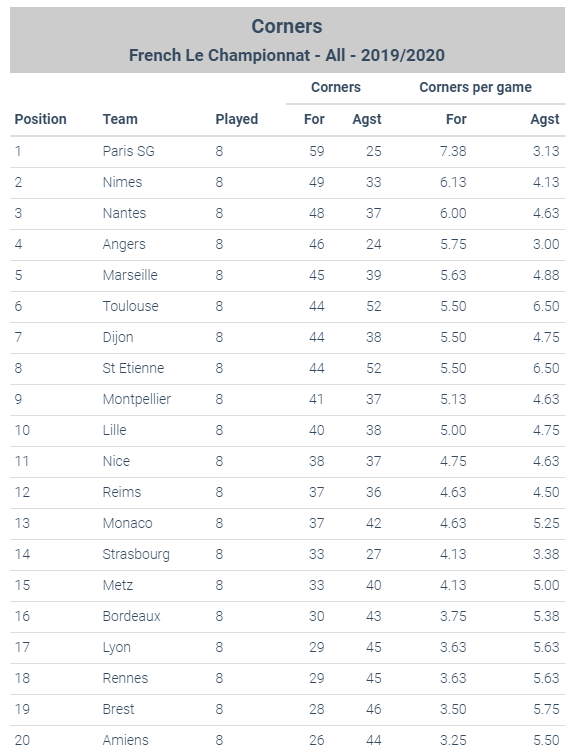The height and width of the screenshot is (755, 574).
Task: Click the Position column header
Action: (40, 119)
